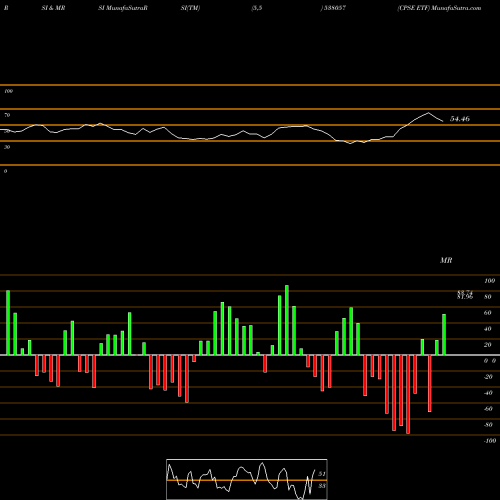Click the "33" value in the mini chart

[x=321, y=486]
